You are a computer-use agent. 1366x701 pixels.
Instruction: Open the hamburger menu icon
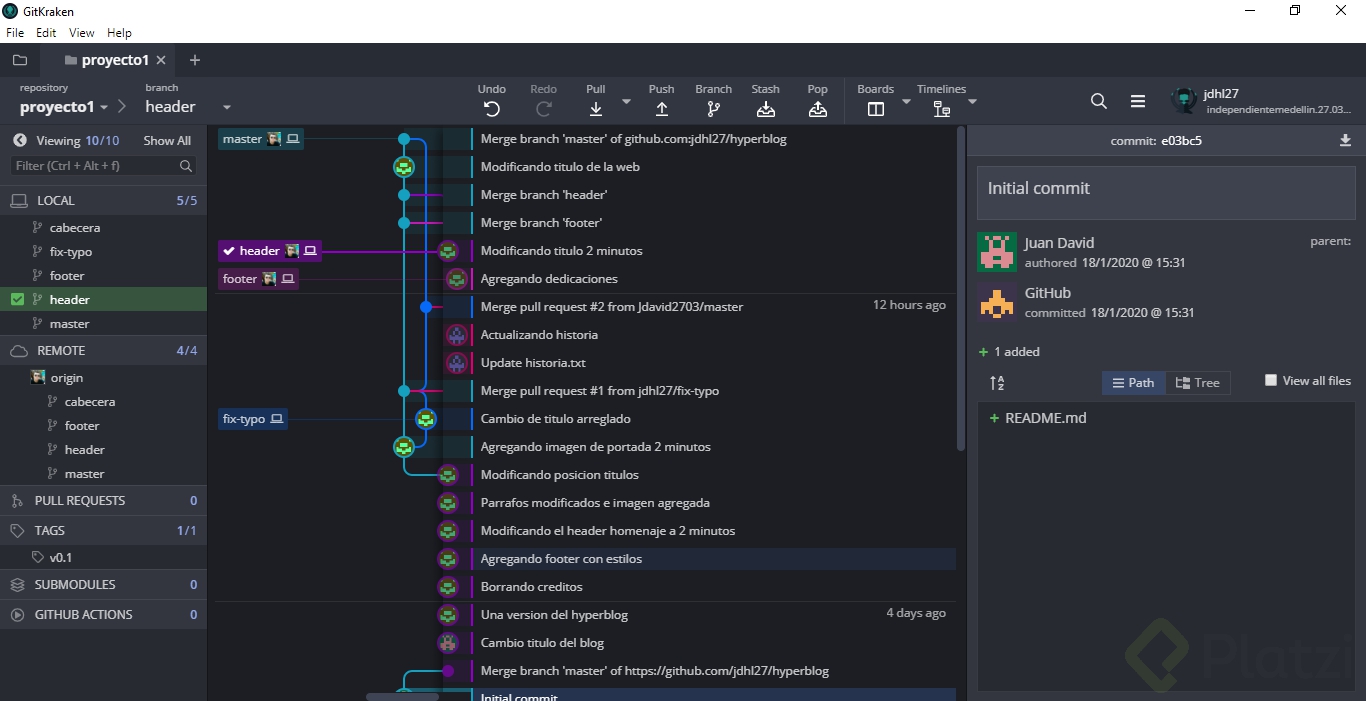click(1138, 101)
